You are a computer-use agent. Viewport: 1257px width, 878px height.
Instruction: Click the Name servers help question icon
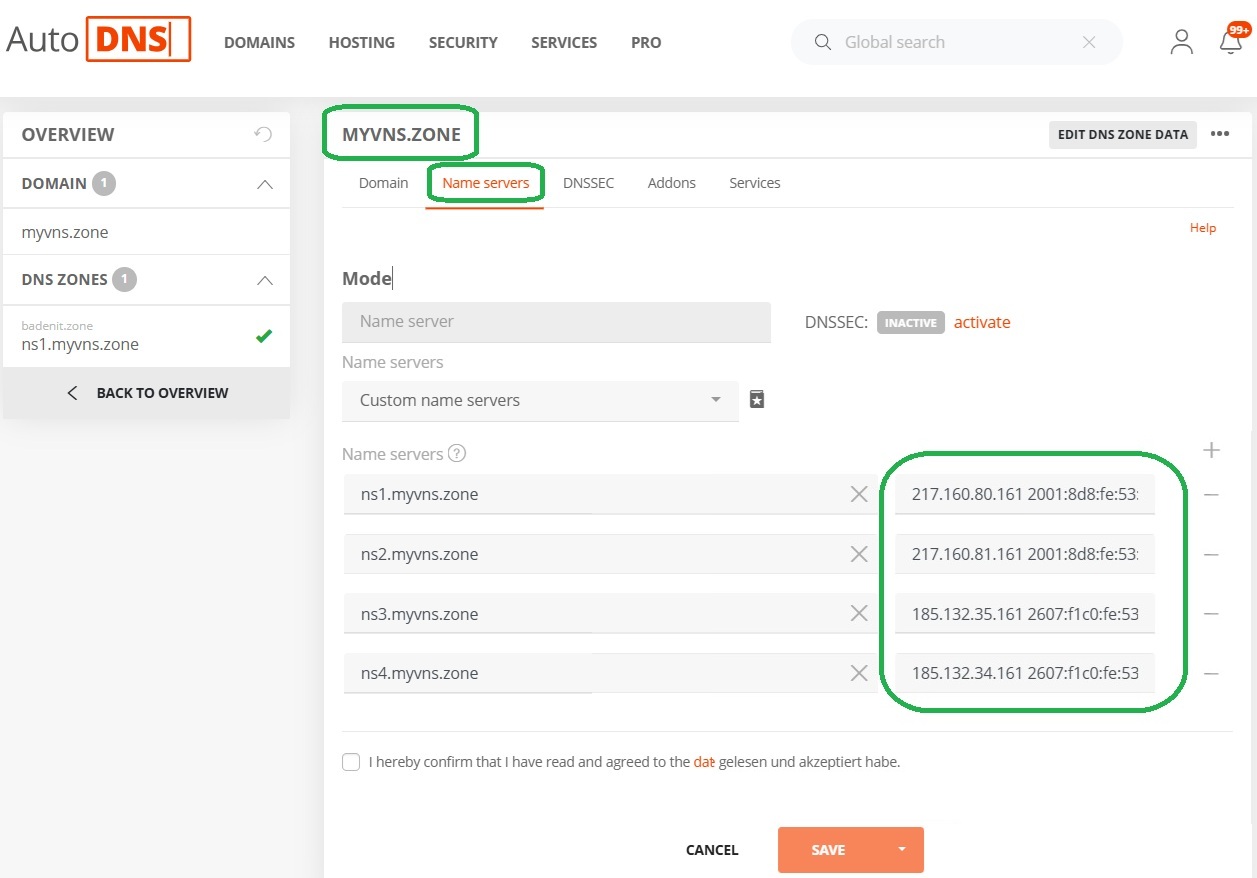click(x=457, y=453)
